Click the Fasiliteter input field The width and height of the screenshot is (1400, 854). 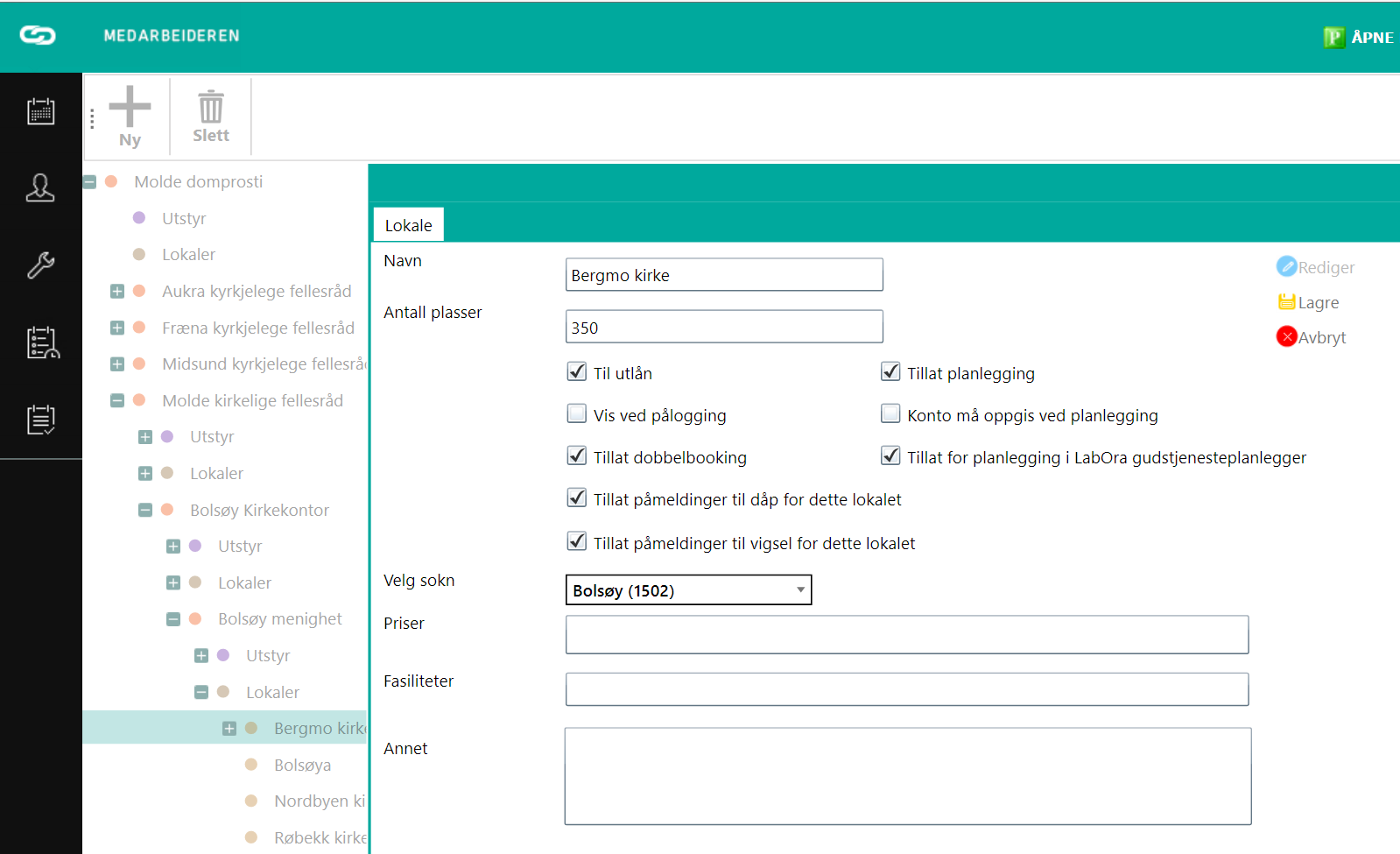[907, 689]
